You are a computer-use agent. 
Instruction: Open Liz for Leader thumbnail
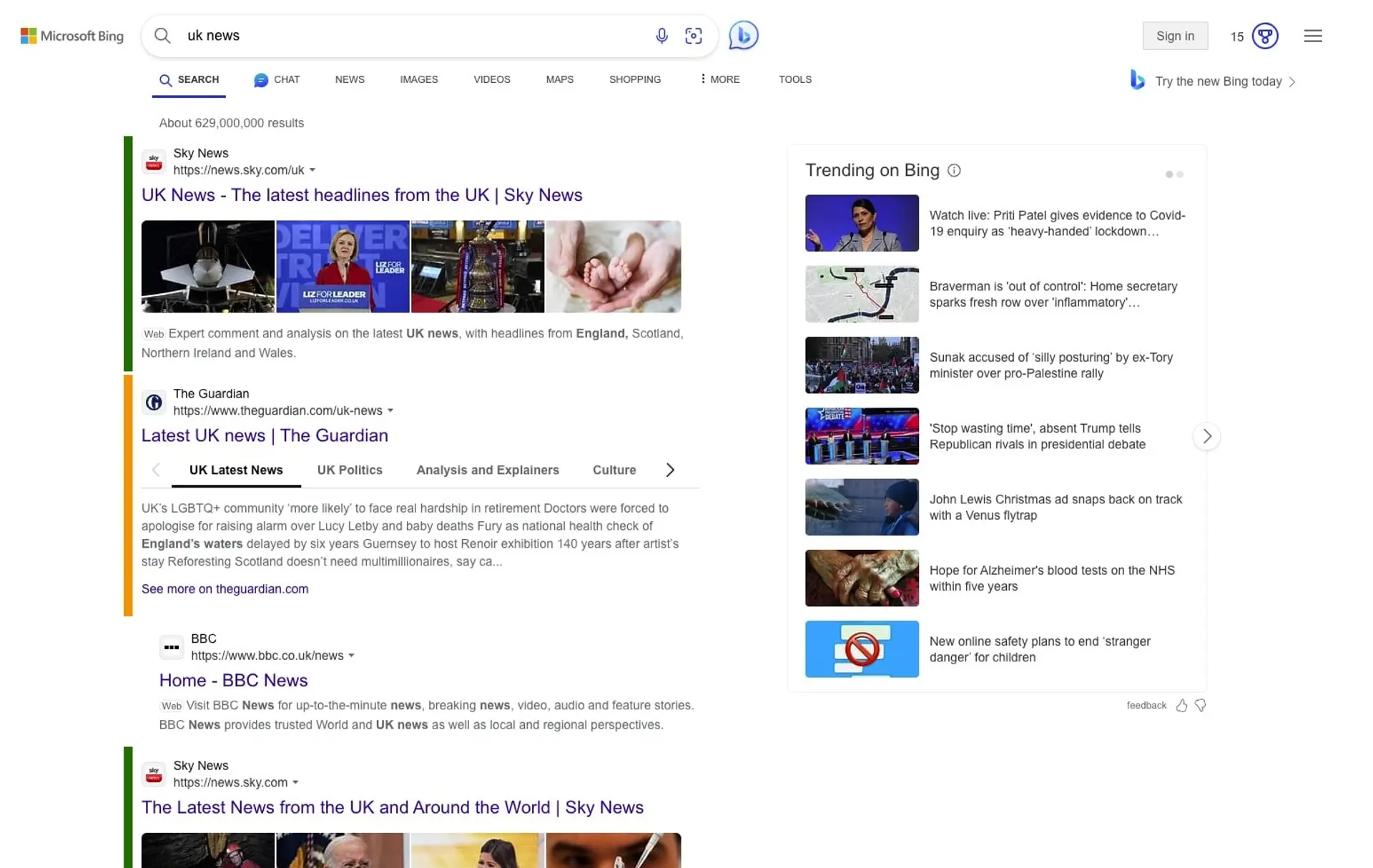tap(343, 267)
